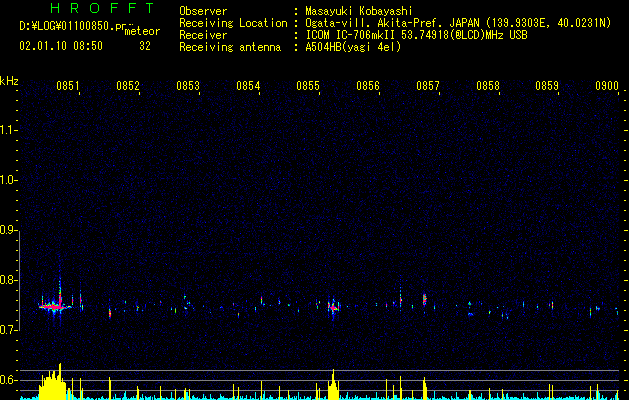The image size is (629, 400).
Task: Click the 0856 time marker
Action: click(x=368, y=86)
